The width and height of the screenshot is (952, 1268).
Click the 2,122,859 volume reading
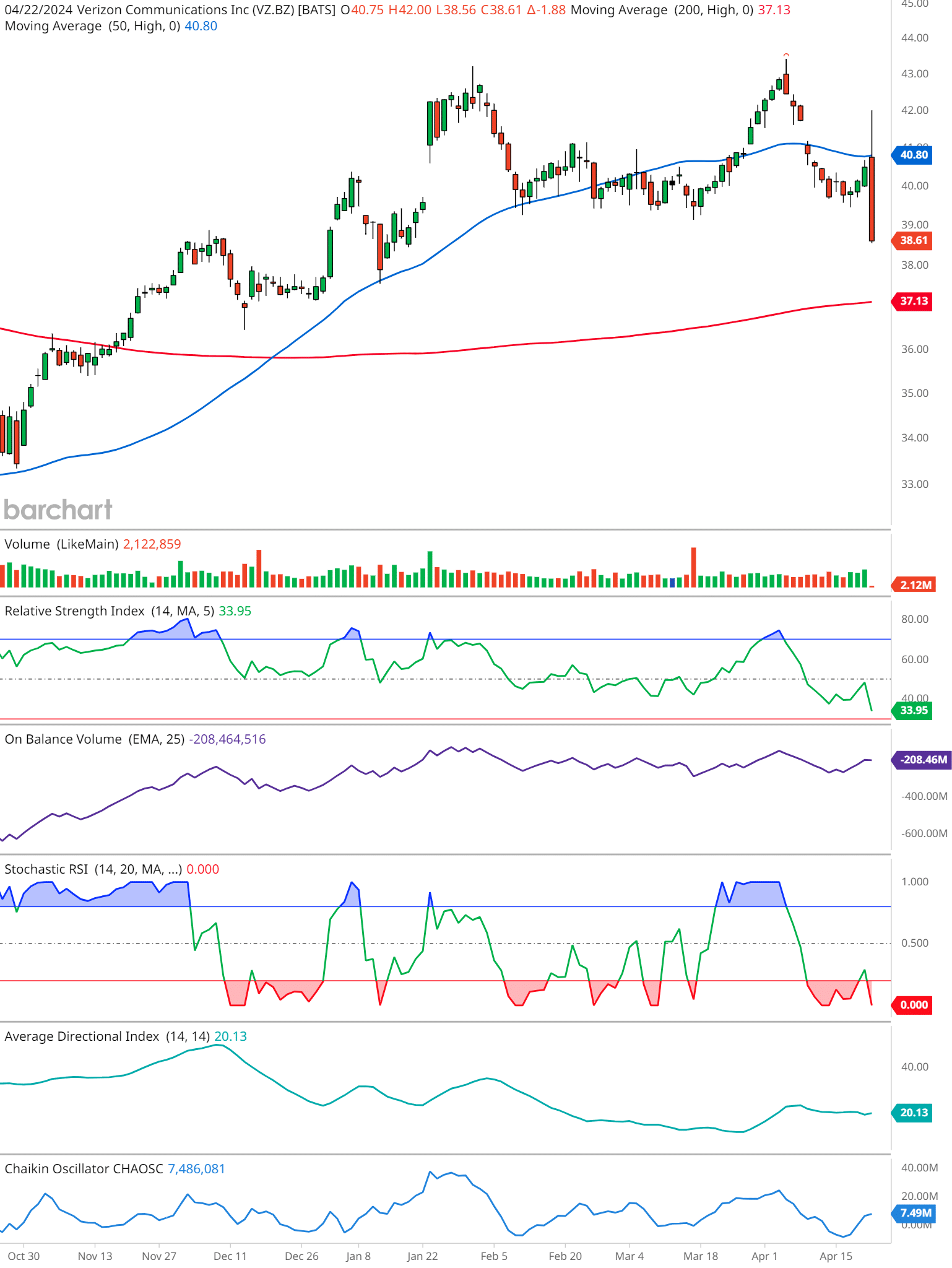(x=152, y=544)
